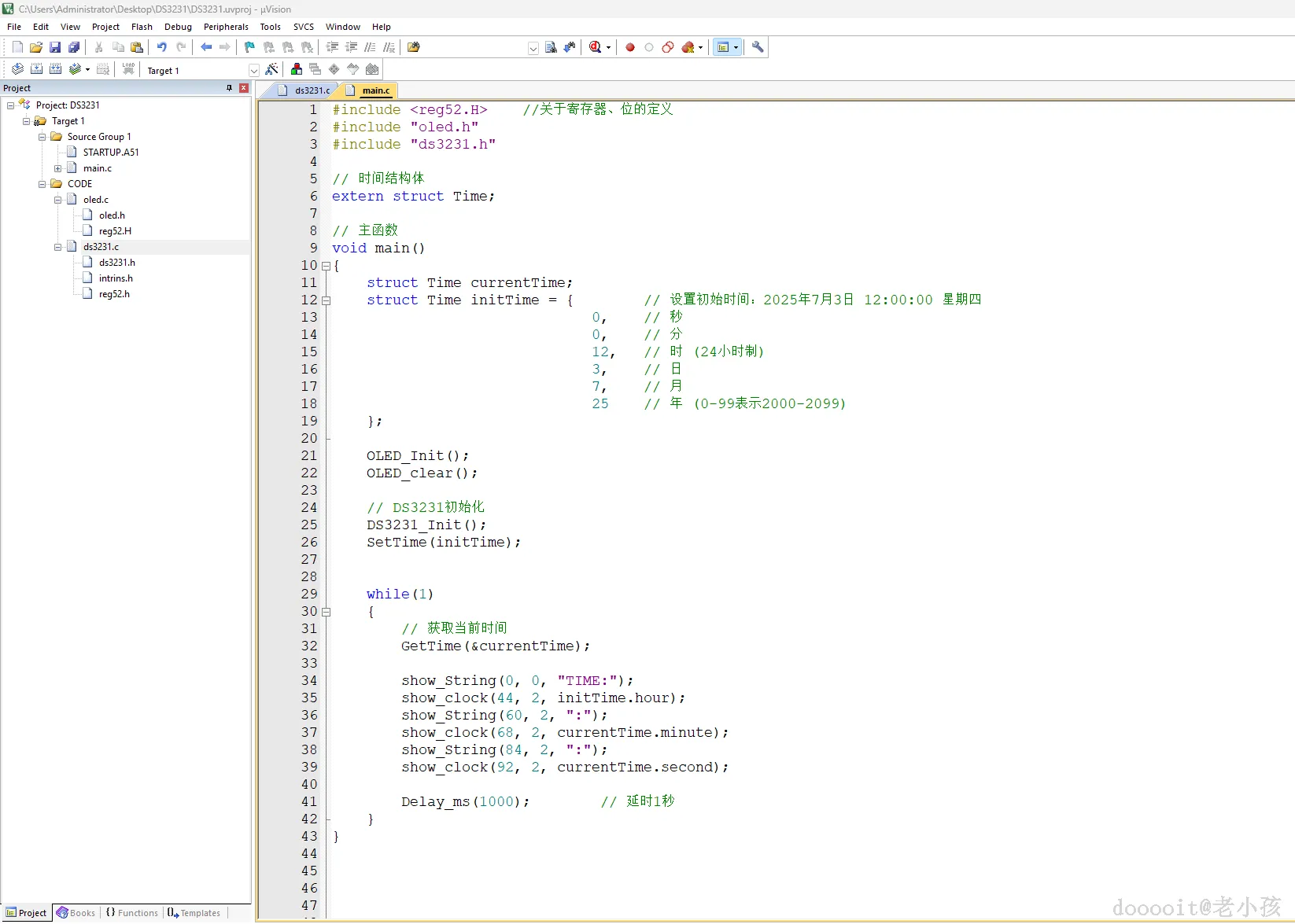Click the Open file folder icon
1295x924 pixels.
(36, 47)
